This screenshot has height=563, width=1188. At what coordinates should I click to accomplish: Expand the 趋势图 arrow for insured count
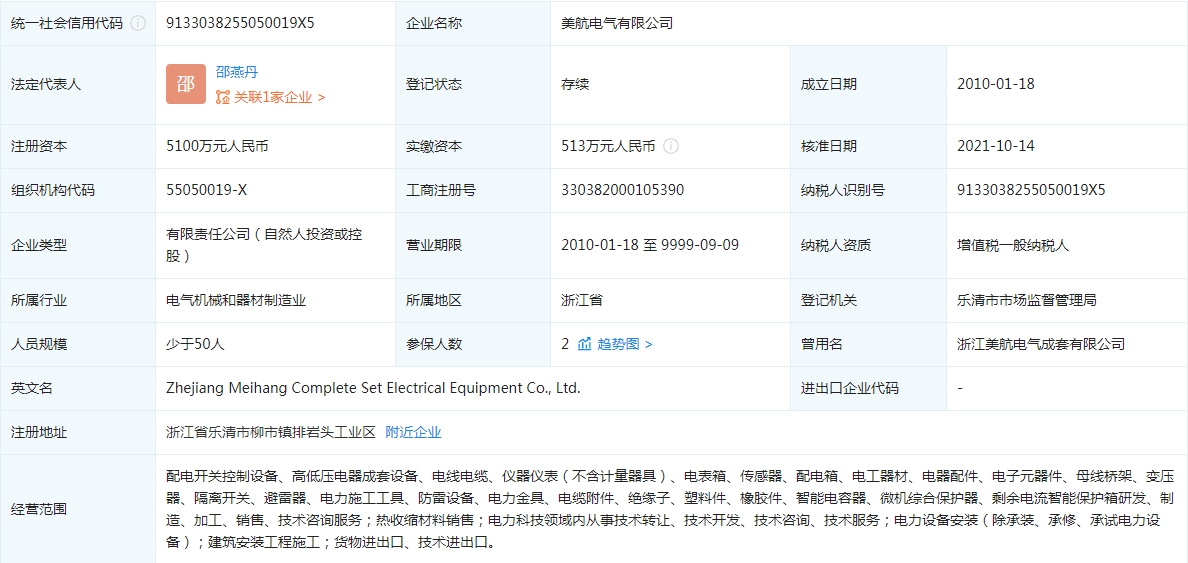pos(648,344)
